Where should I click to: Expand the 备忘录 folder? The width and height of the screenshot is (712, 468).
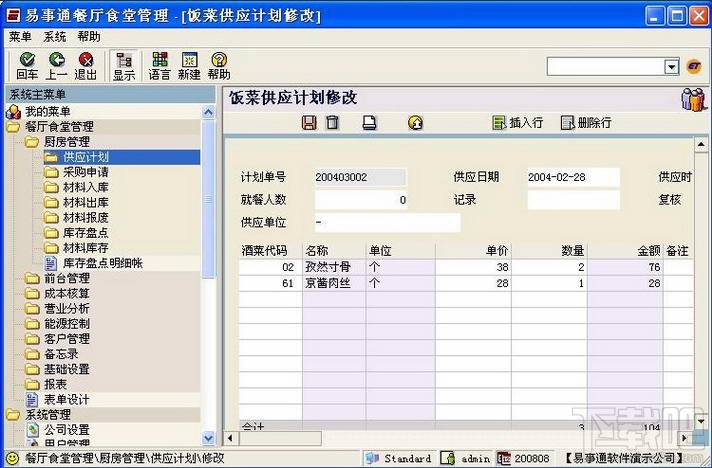click(x=61, y=354)
